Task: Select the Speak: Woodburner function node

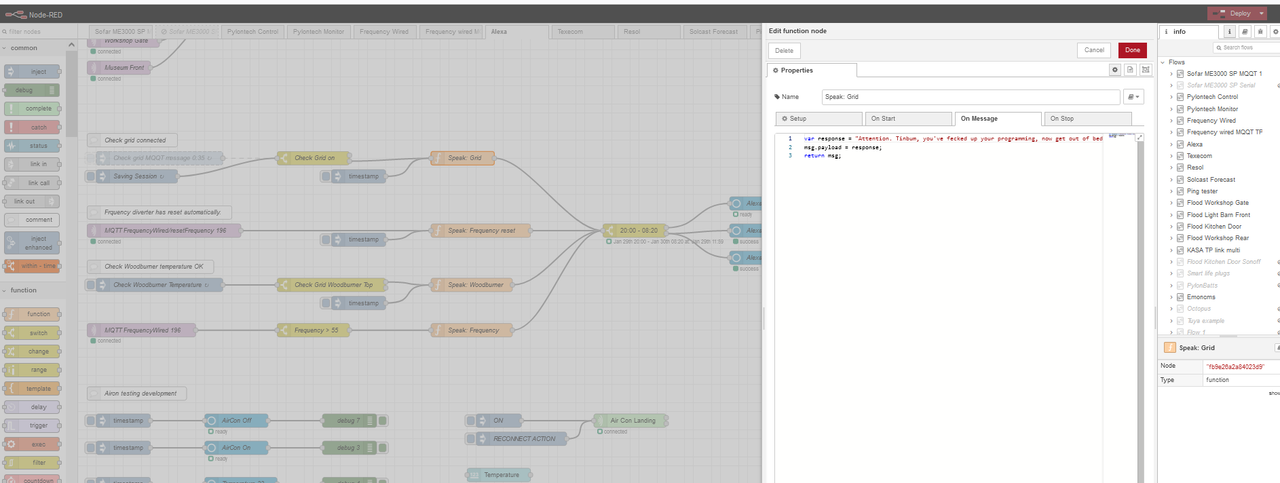Action: click(472, 285)
